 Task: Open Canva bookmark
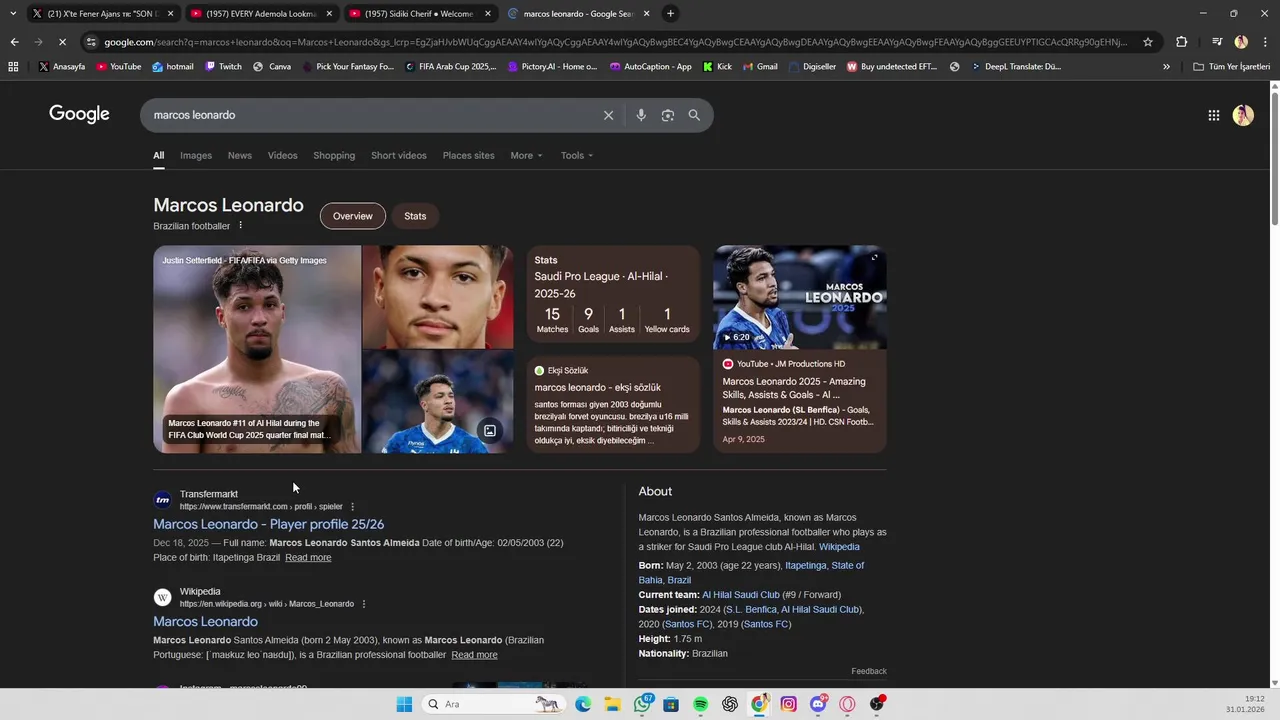click(x=272, y=67)
